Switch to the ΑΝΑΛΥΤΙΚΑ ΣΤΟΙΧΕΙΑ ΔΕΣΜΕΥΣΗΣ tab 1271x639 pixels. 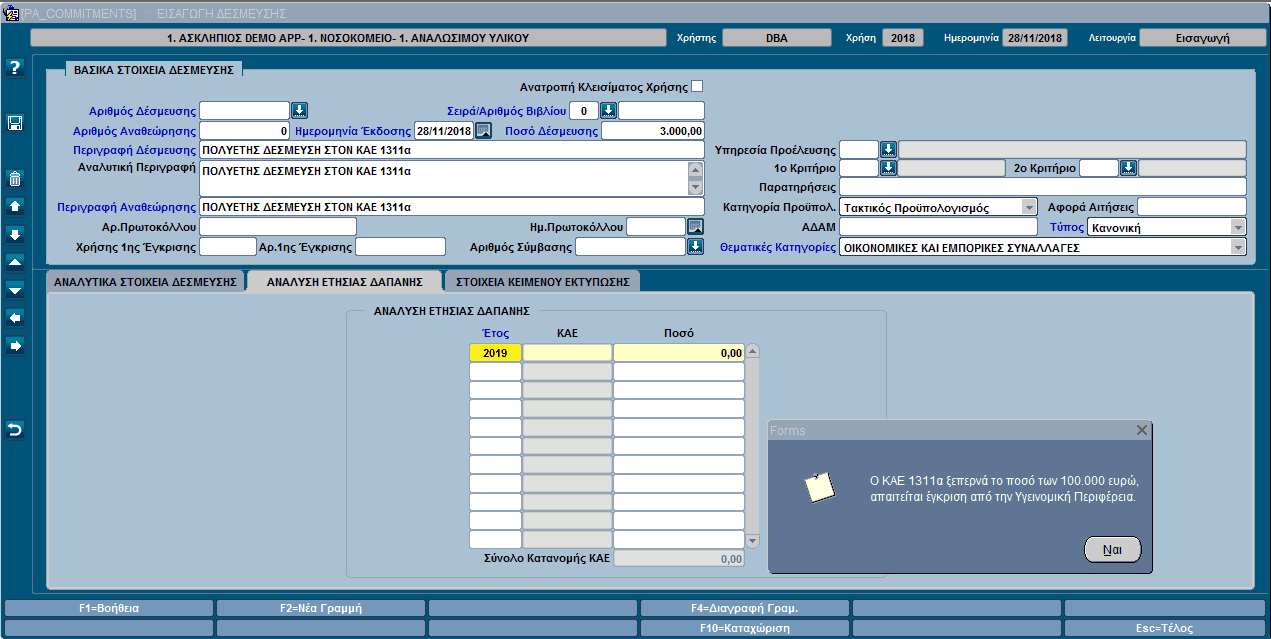pos(144,281)
